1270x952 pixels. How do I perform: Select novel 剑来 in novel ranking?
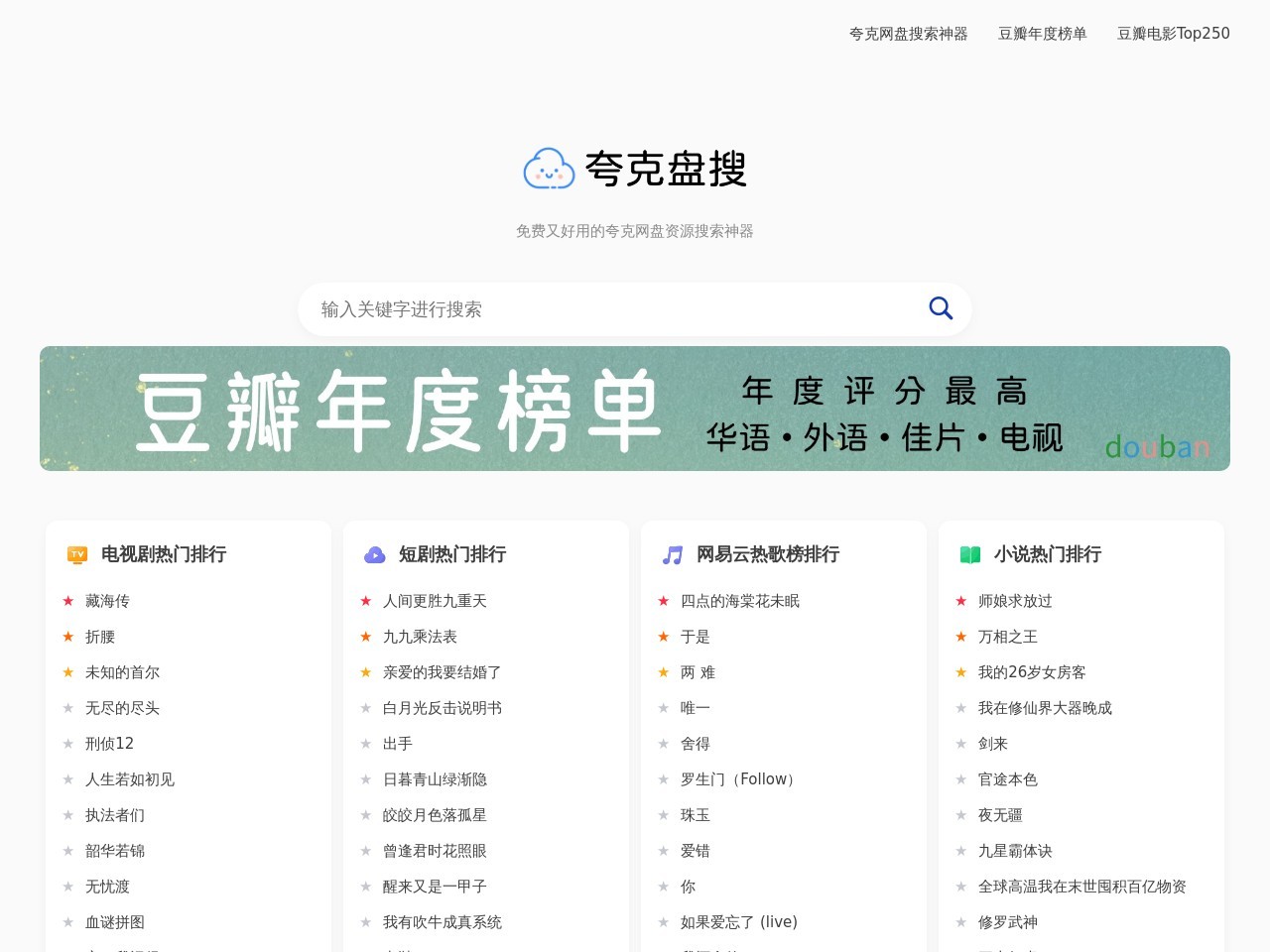[993, 744]
